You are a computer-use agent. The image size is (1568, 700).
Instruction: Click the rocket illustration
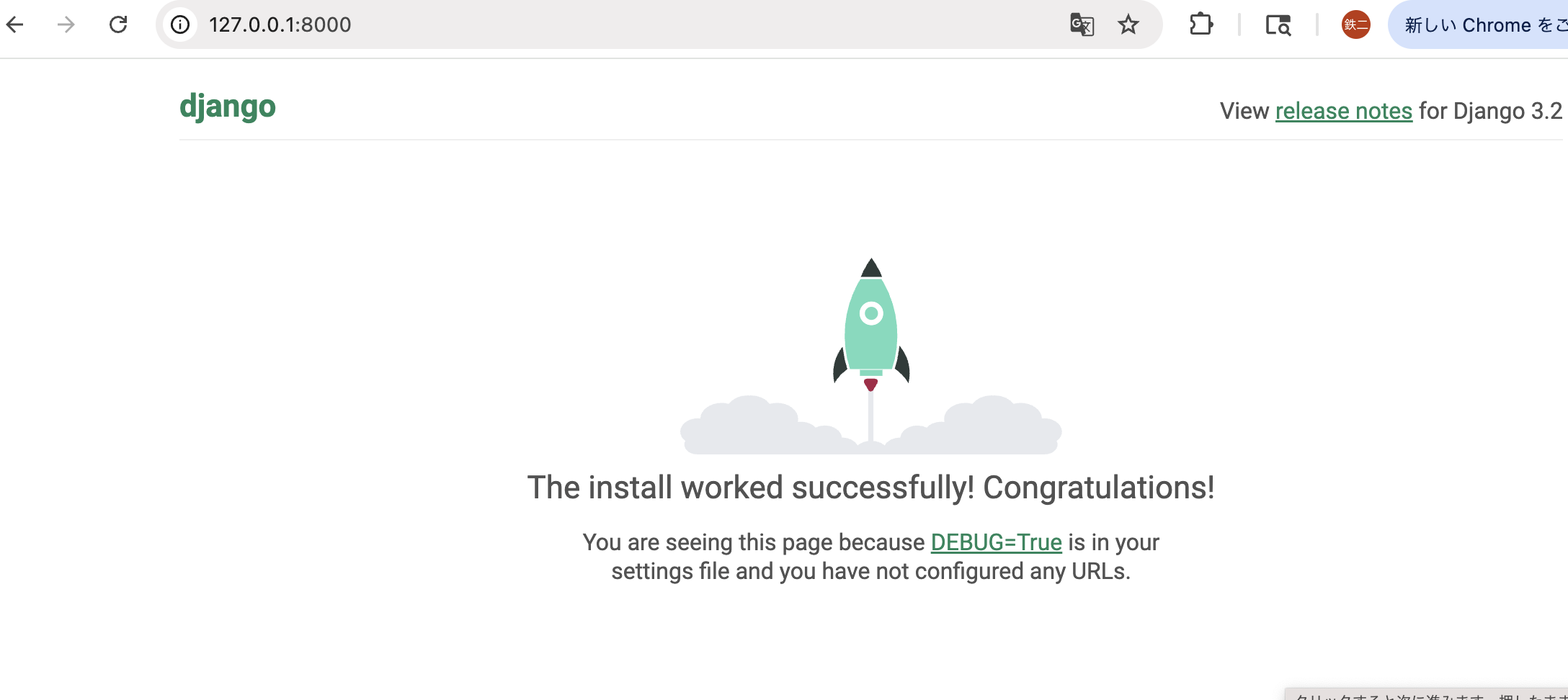click(x=870, y=324)
